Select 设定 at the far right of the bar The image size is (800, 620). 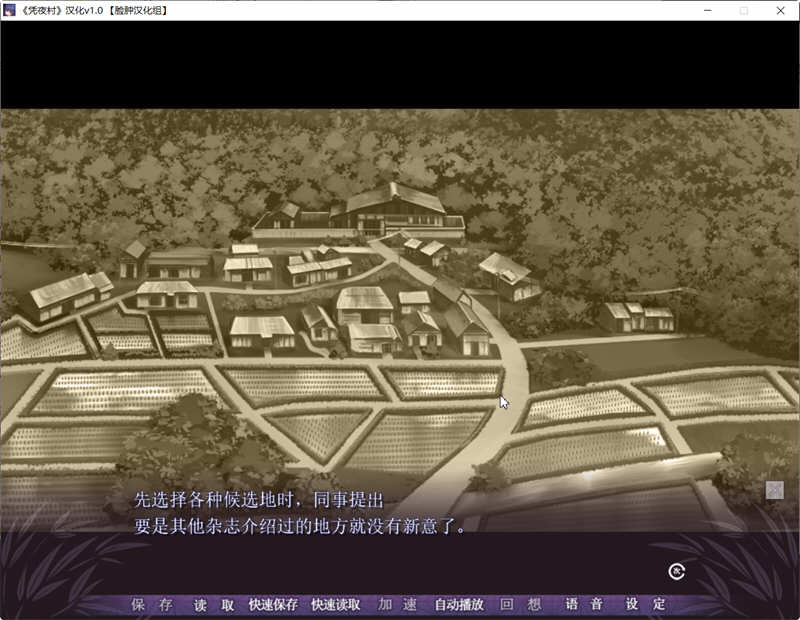(x=649, y=605)
